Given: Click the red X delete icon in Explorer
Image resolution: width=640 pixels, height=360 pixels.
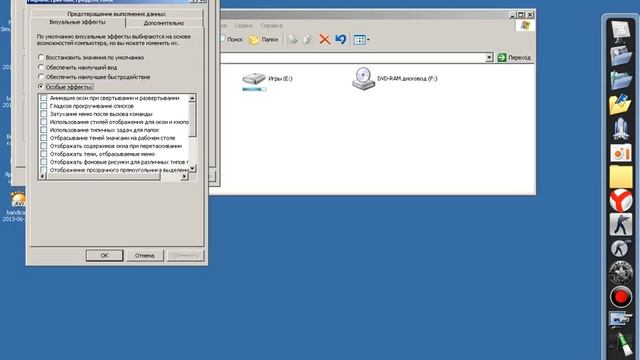Looking at the screenshot, I should tap(325, 39).
